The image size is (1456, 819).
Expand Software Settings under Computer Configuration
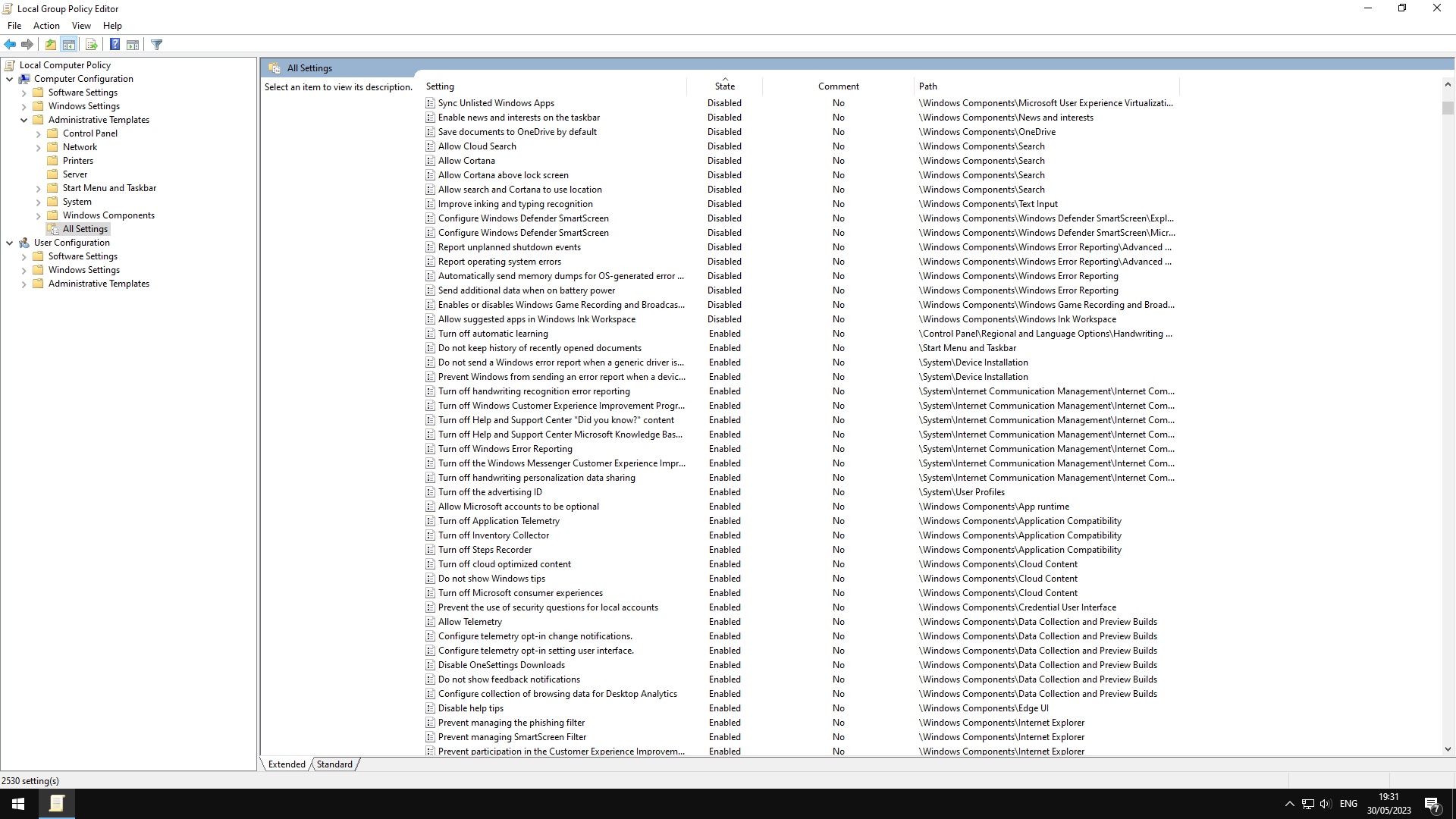[x=24, y=93]
